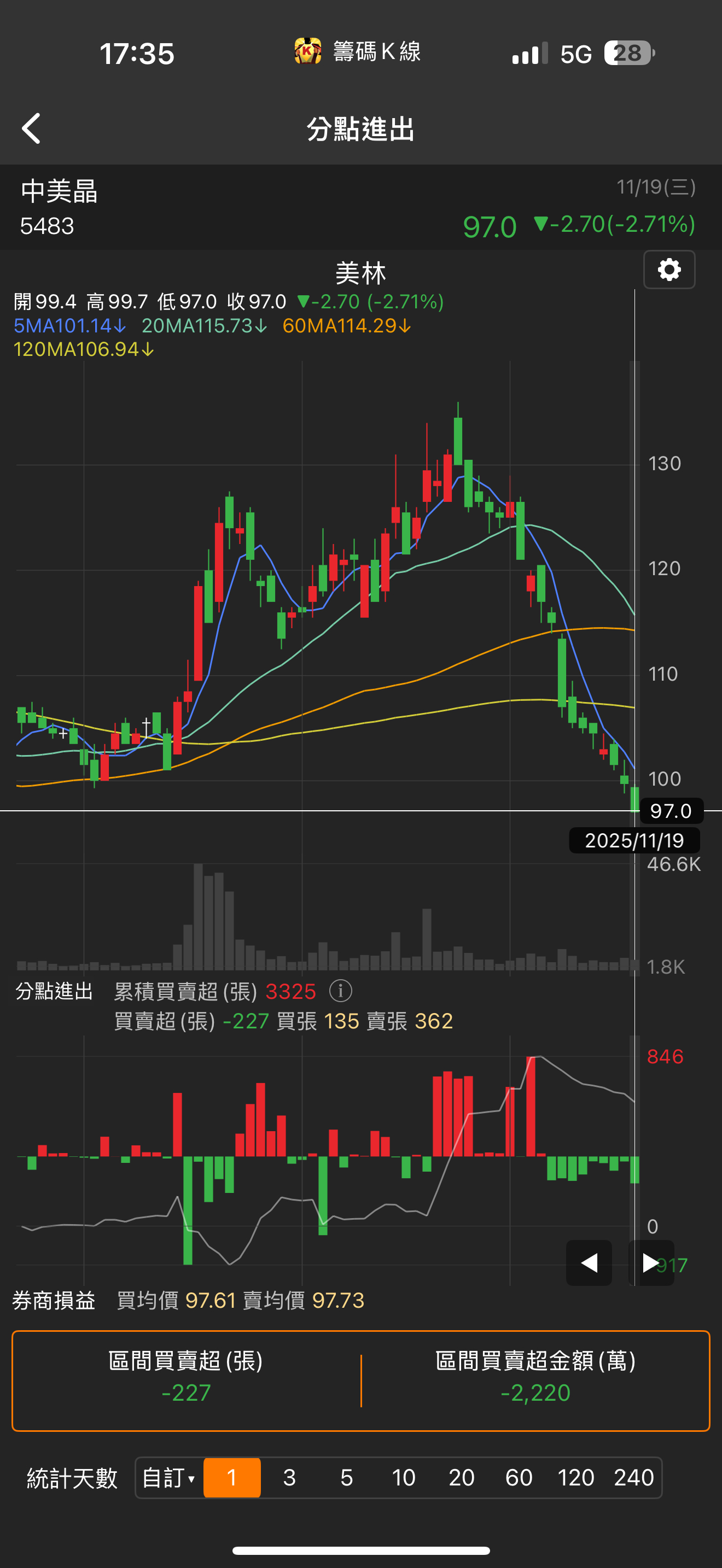
Task: Tap the 97.0 current price in header
Action: pyautogui.click(x=490, y=227)
